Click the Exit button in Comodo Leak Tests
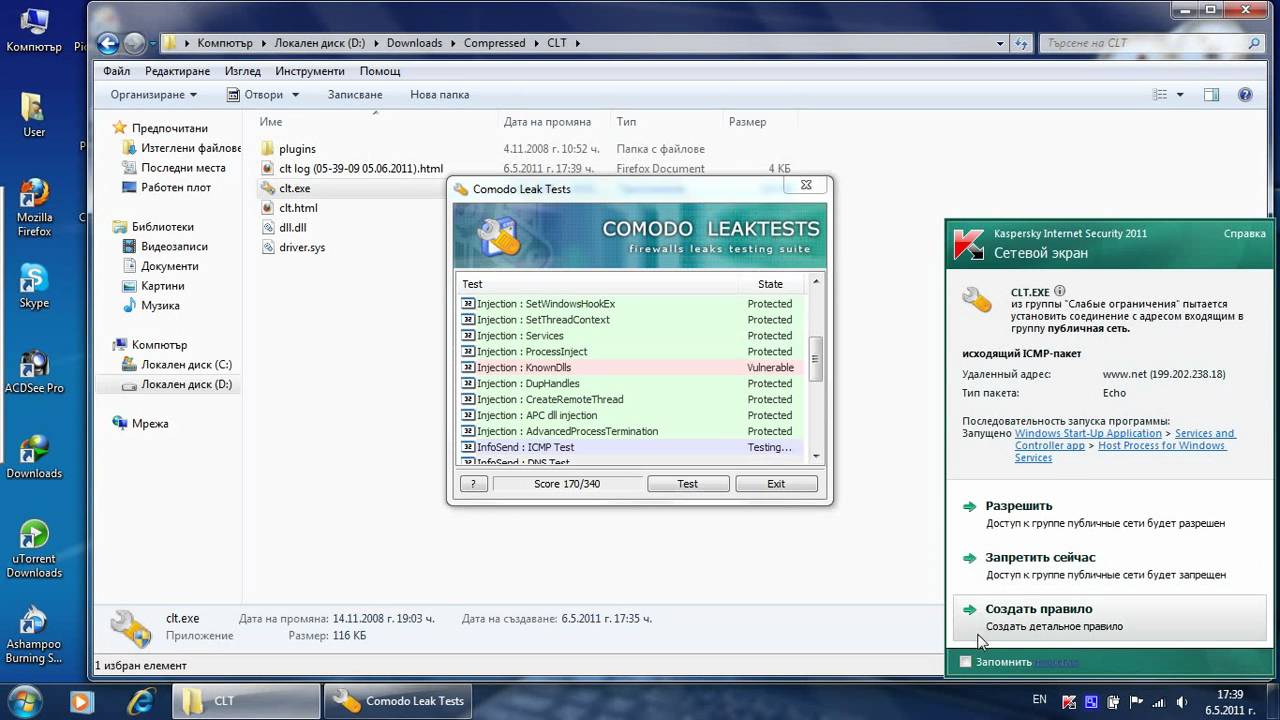The width and height of the screenshot is (1280, 720). tap(776, 483)
